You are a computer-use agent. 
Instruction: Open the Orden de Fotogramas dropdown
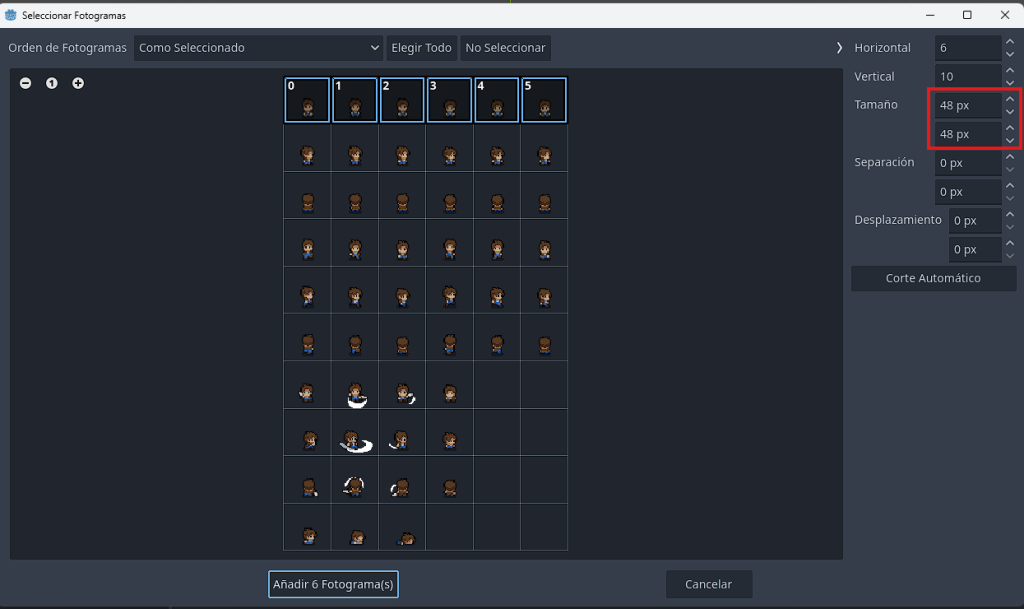coord(258,48)
